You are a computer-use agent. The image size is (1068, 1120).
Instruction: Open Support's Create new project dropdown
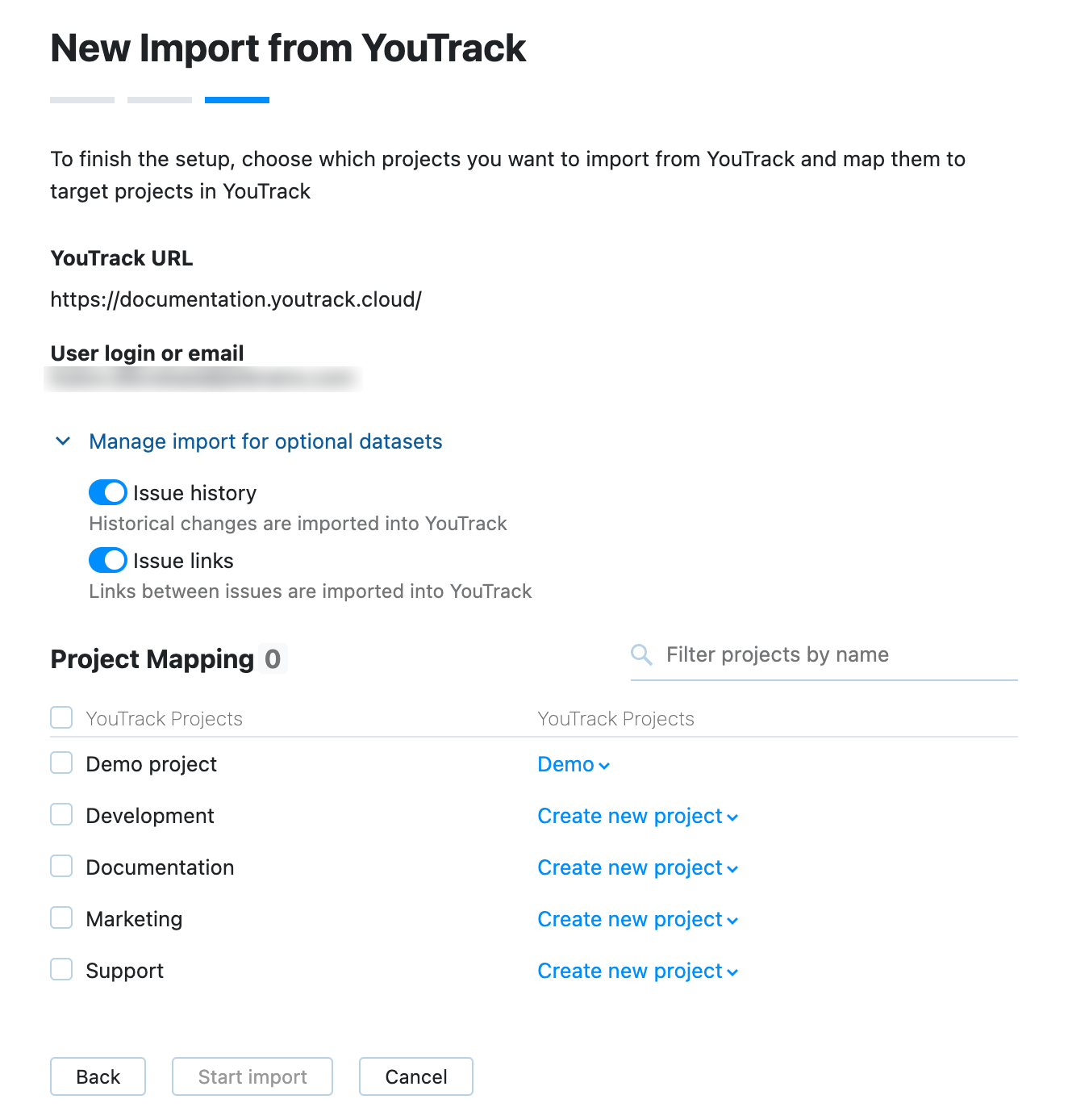click(x=637, y=971)
